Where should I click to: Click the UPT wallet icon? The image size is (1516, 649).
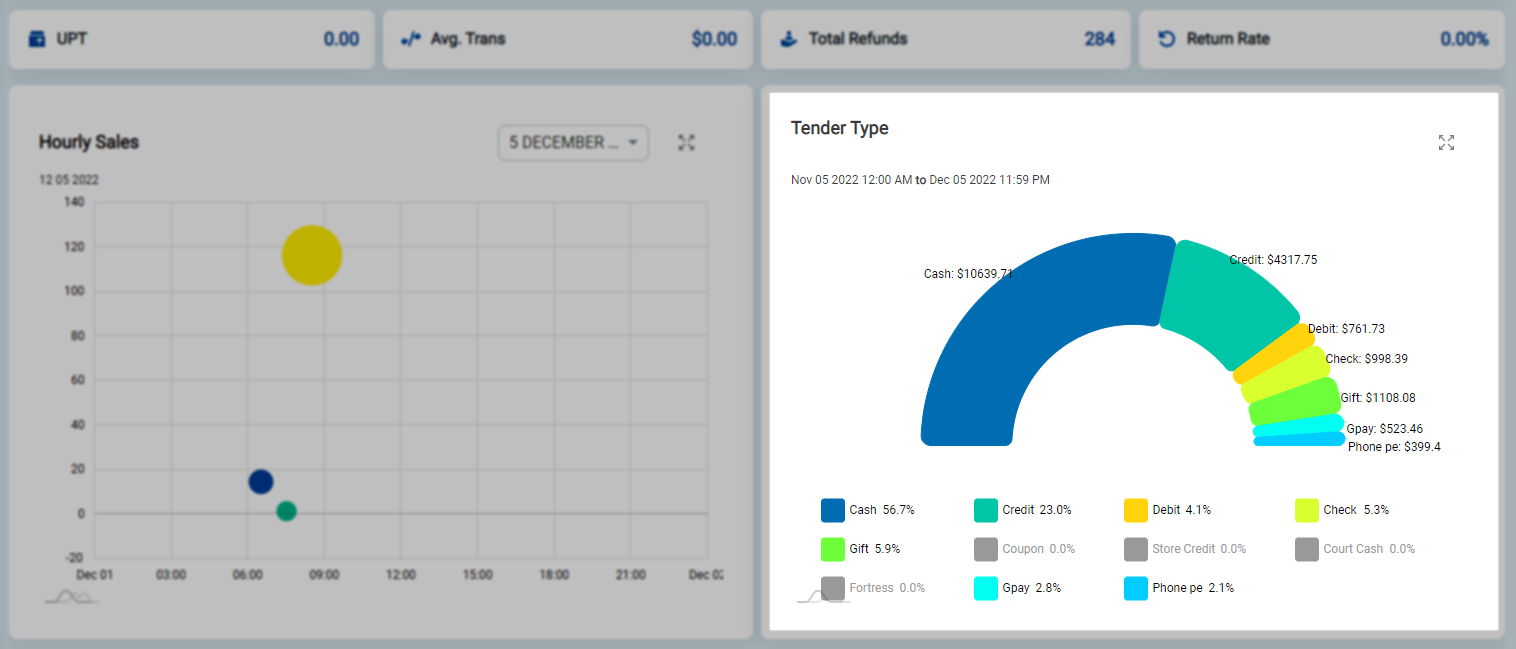tap(37, 40)
